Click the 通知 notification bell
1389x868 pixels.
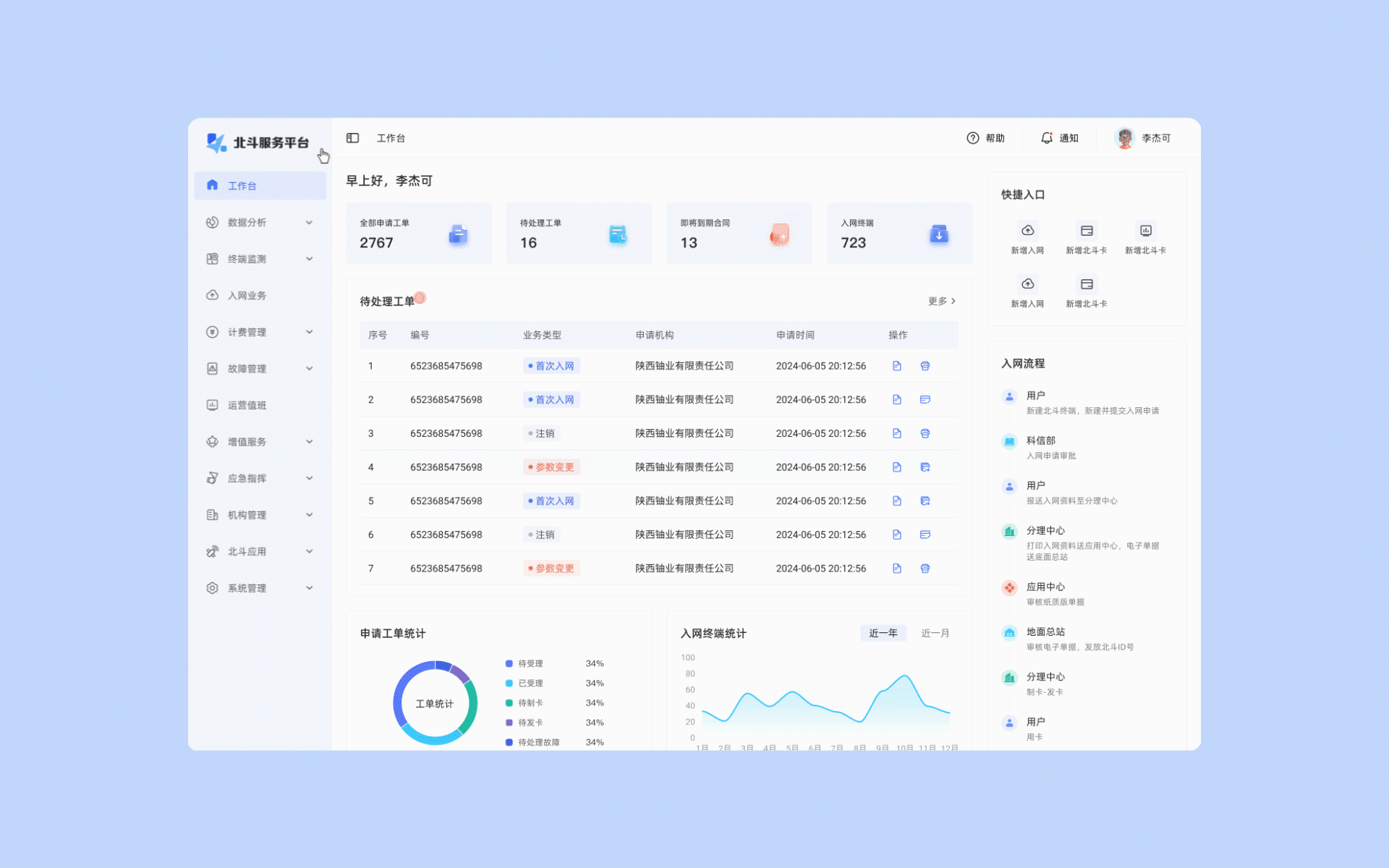pyautogui.click(x=1047, y=138)
